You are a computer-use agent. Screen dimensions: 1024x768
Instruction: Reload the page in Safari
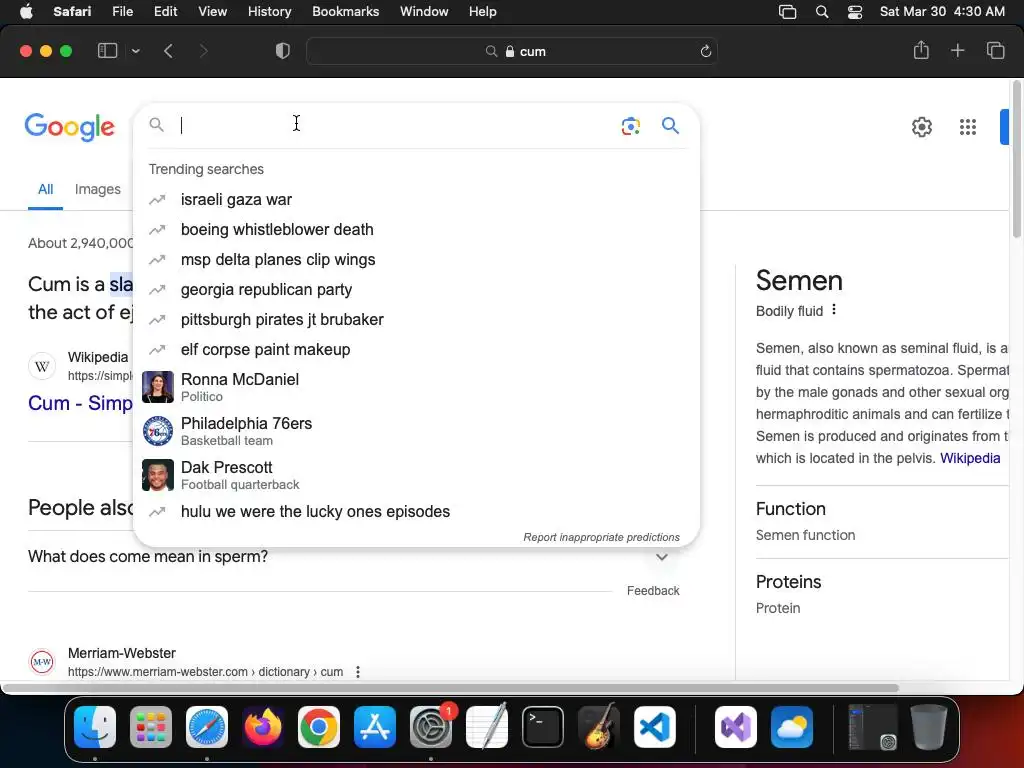[705, 52]
